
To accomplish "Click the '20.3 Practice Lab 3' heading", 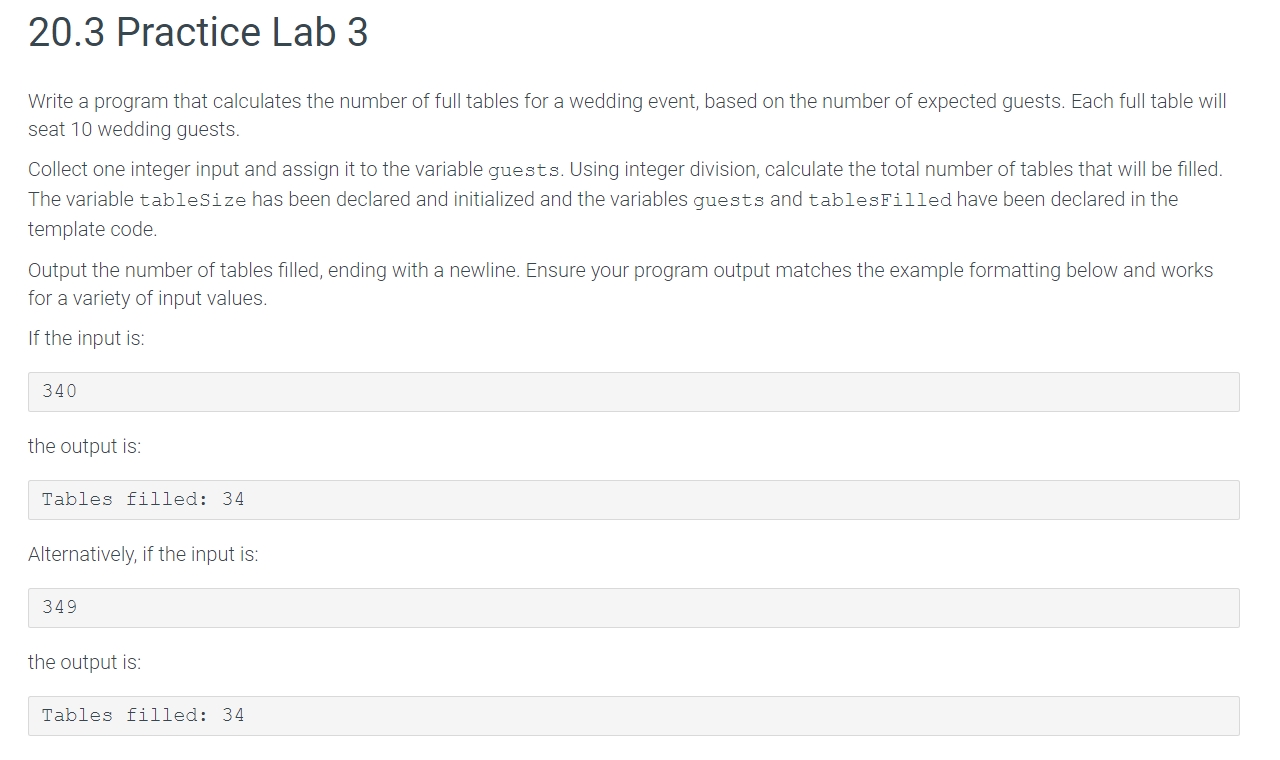I will 198,33.
